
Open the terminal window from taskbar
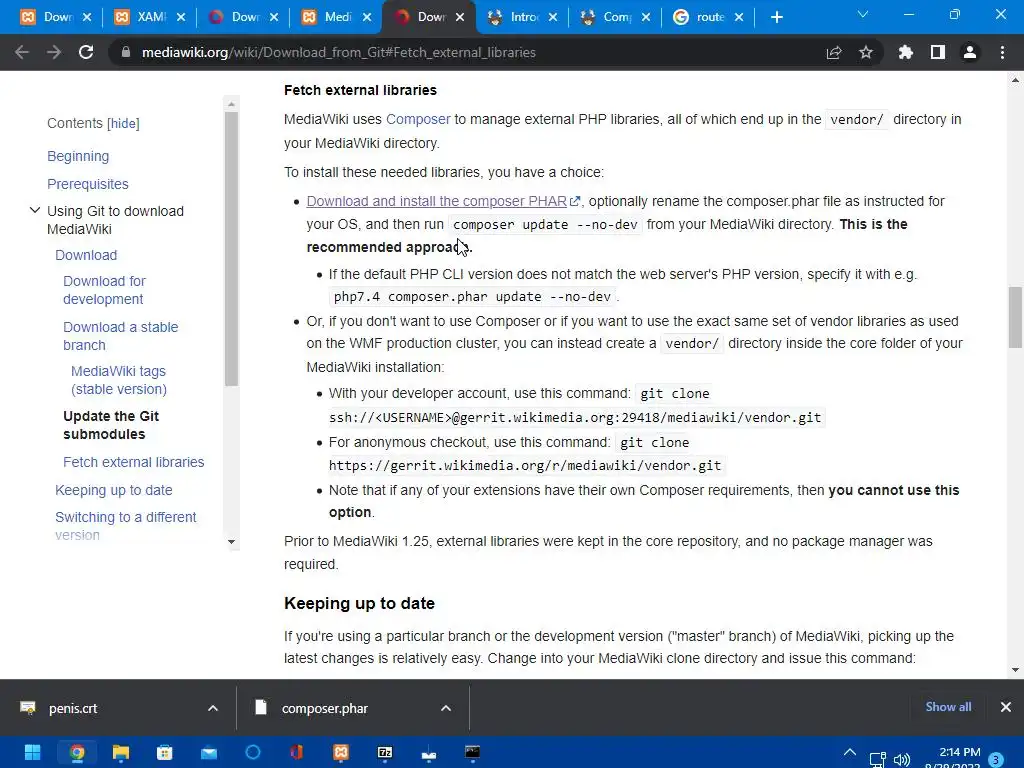click(472, 753)
